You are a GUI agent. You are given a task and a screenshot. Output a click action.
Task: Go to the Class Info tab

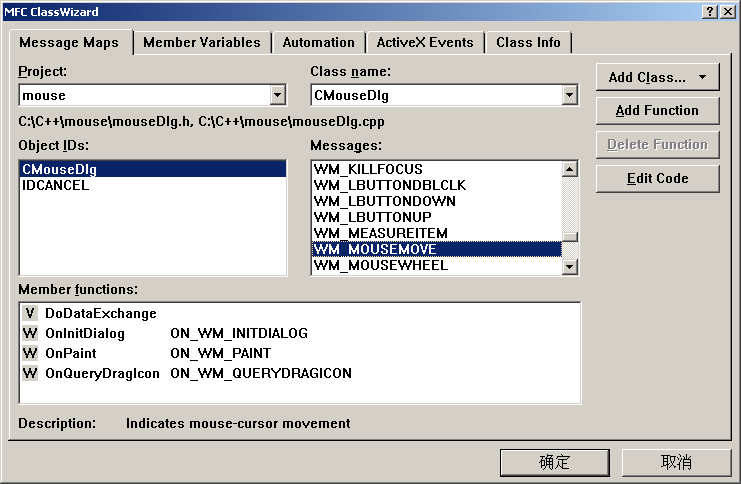[528, 43]
